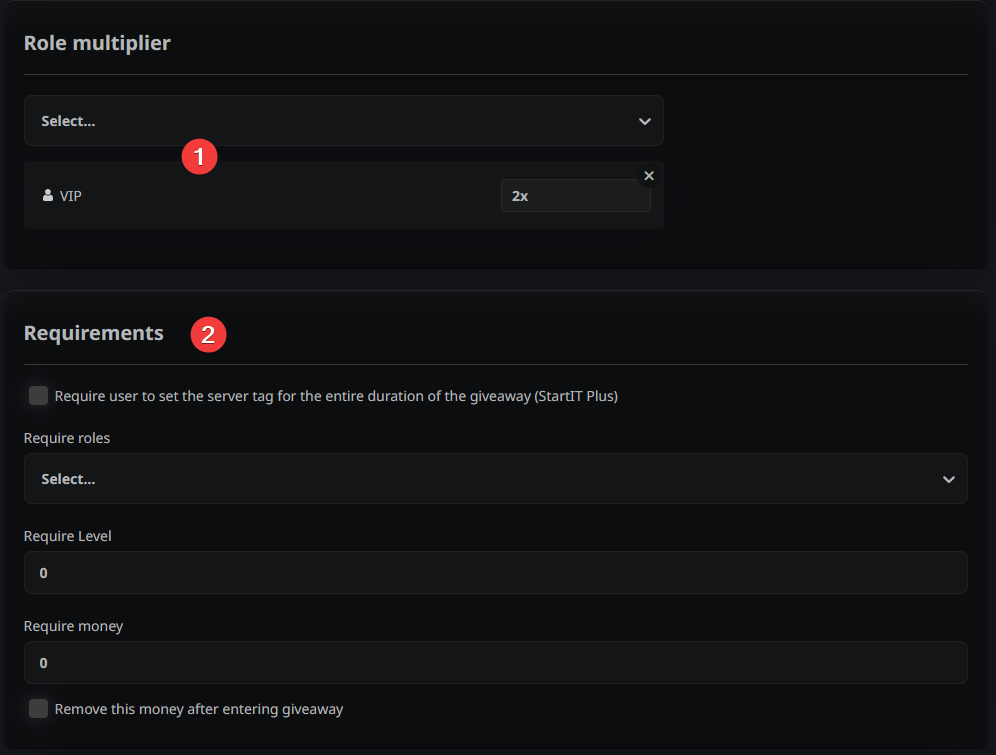
Task: Click the red number 2 marker
Action: pos(209,335)
